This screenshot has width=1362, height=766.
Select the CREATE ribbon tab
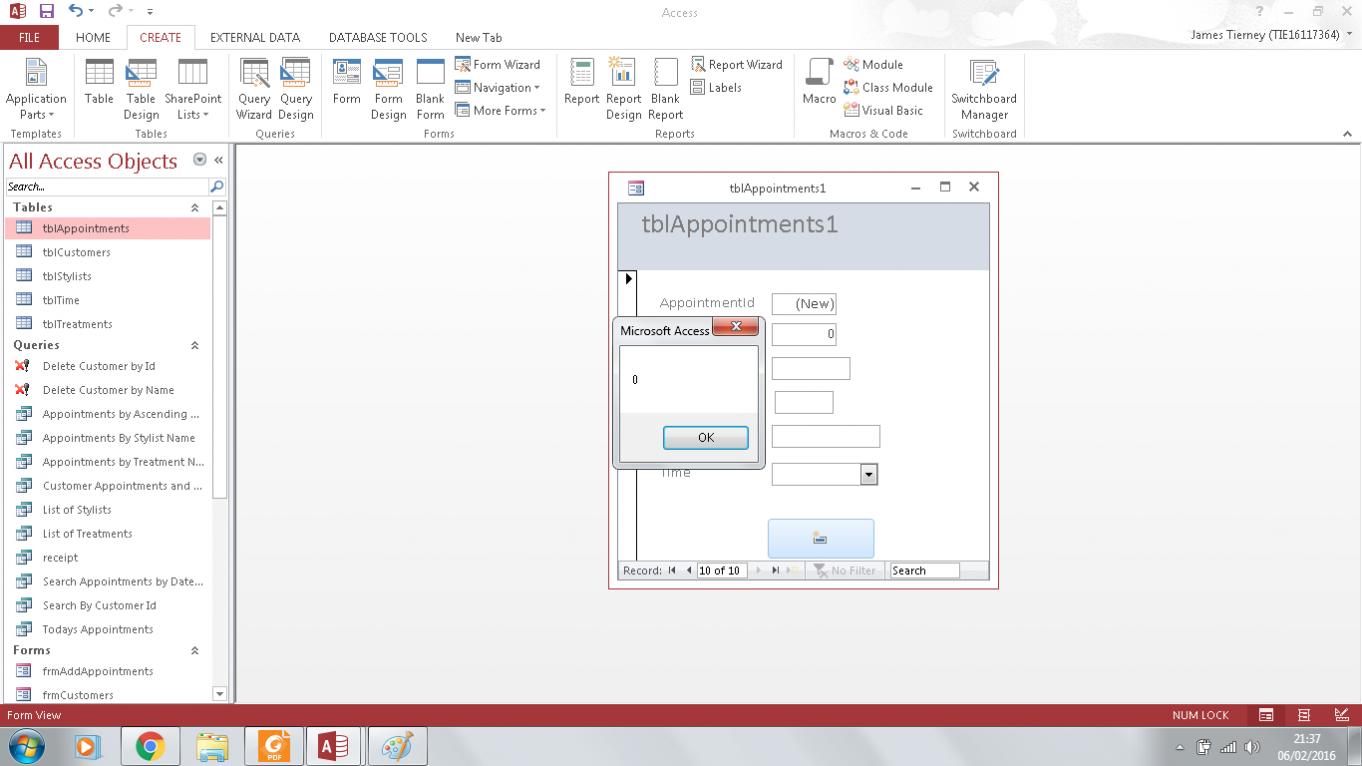click(160, 37)
